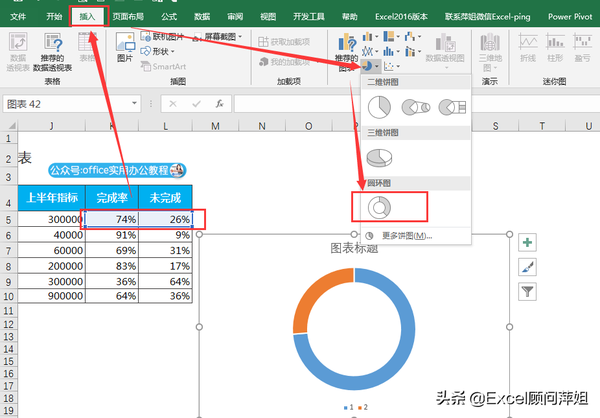Open the 帮助 (Help) tab
The height and width of the screenshot is (418, 600).
[x=349, y=16]
